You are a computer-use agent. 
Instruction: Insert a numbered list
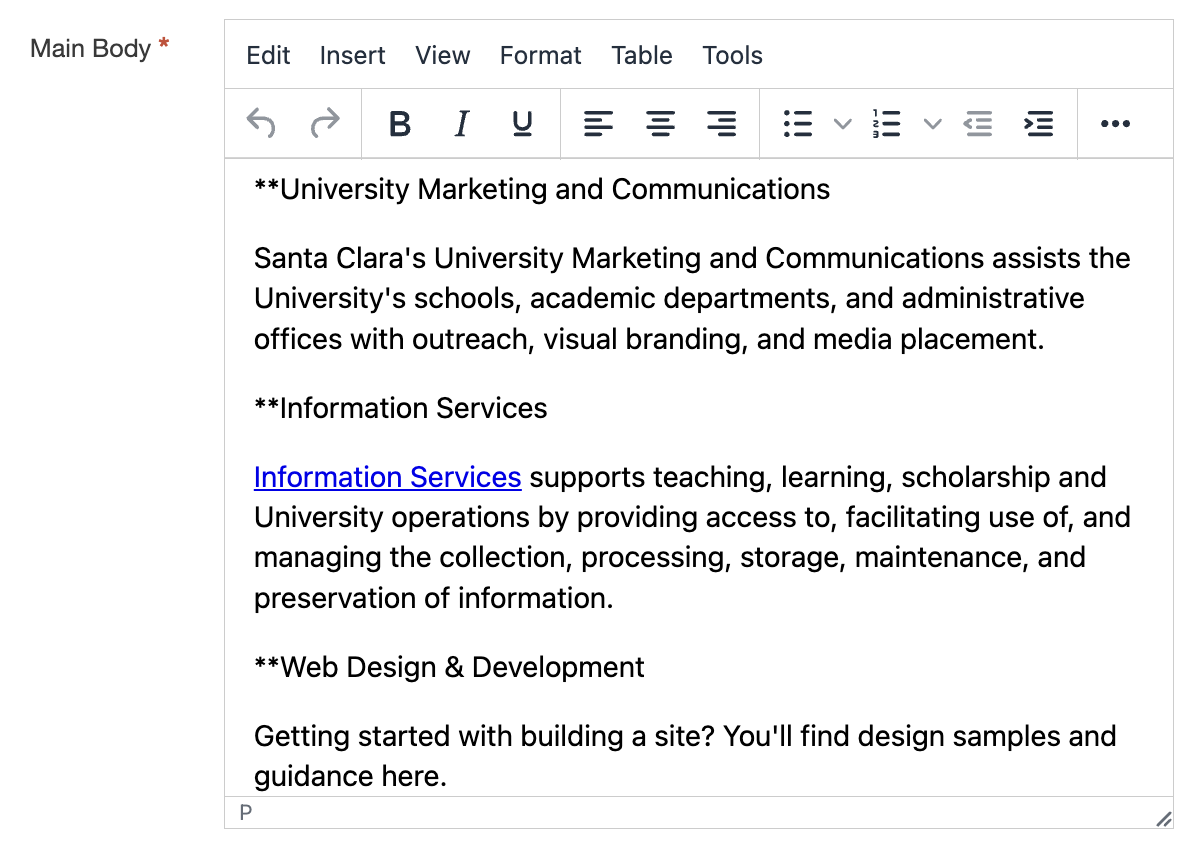(886, 123)
